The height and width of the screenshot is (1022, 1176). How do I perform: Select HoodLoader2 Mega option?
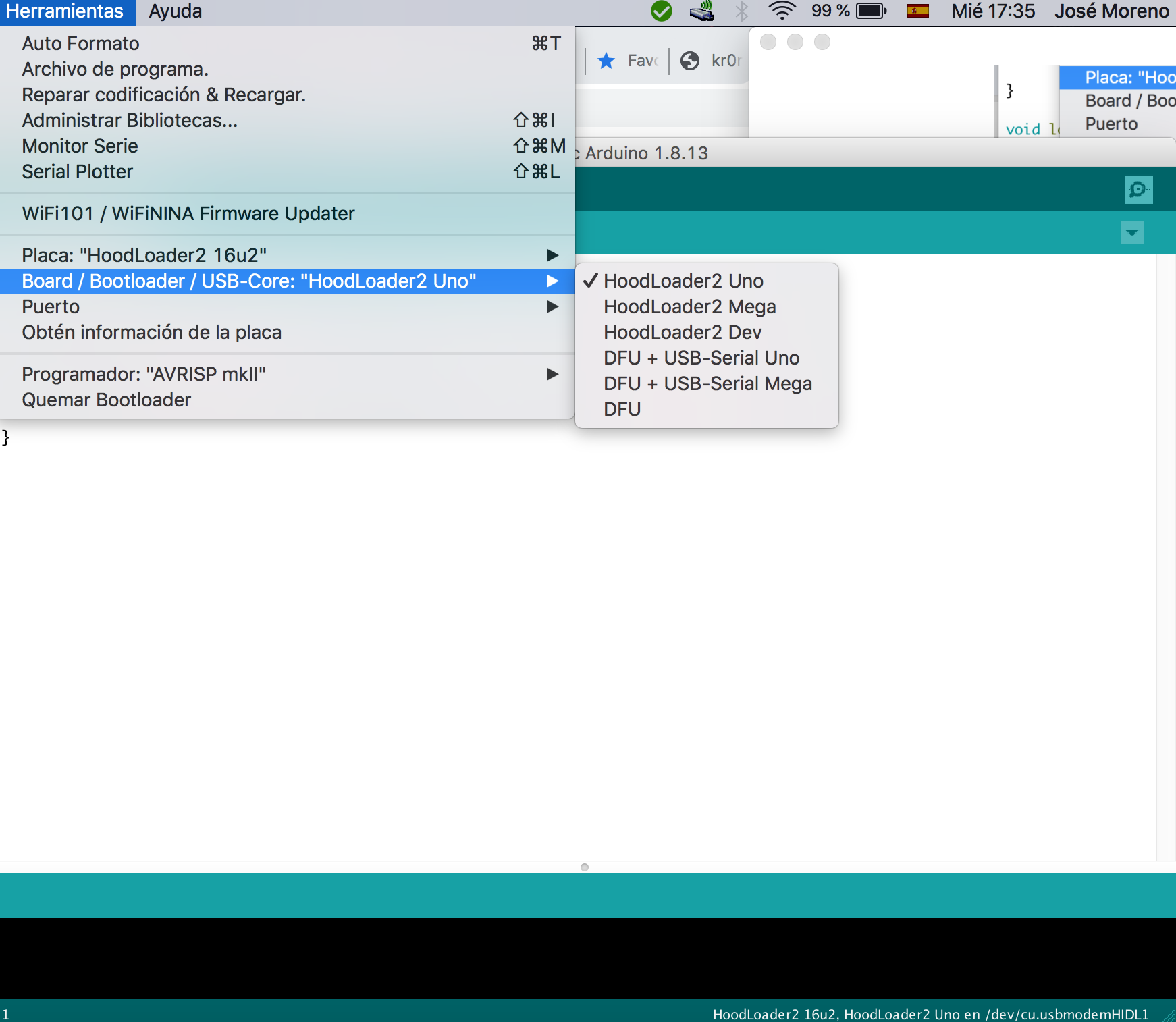coord(707,306)
